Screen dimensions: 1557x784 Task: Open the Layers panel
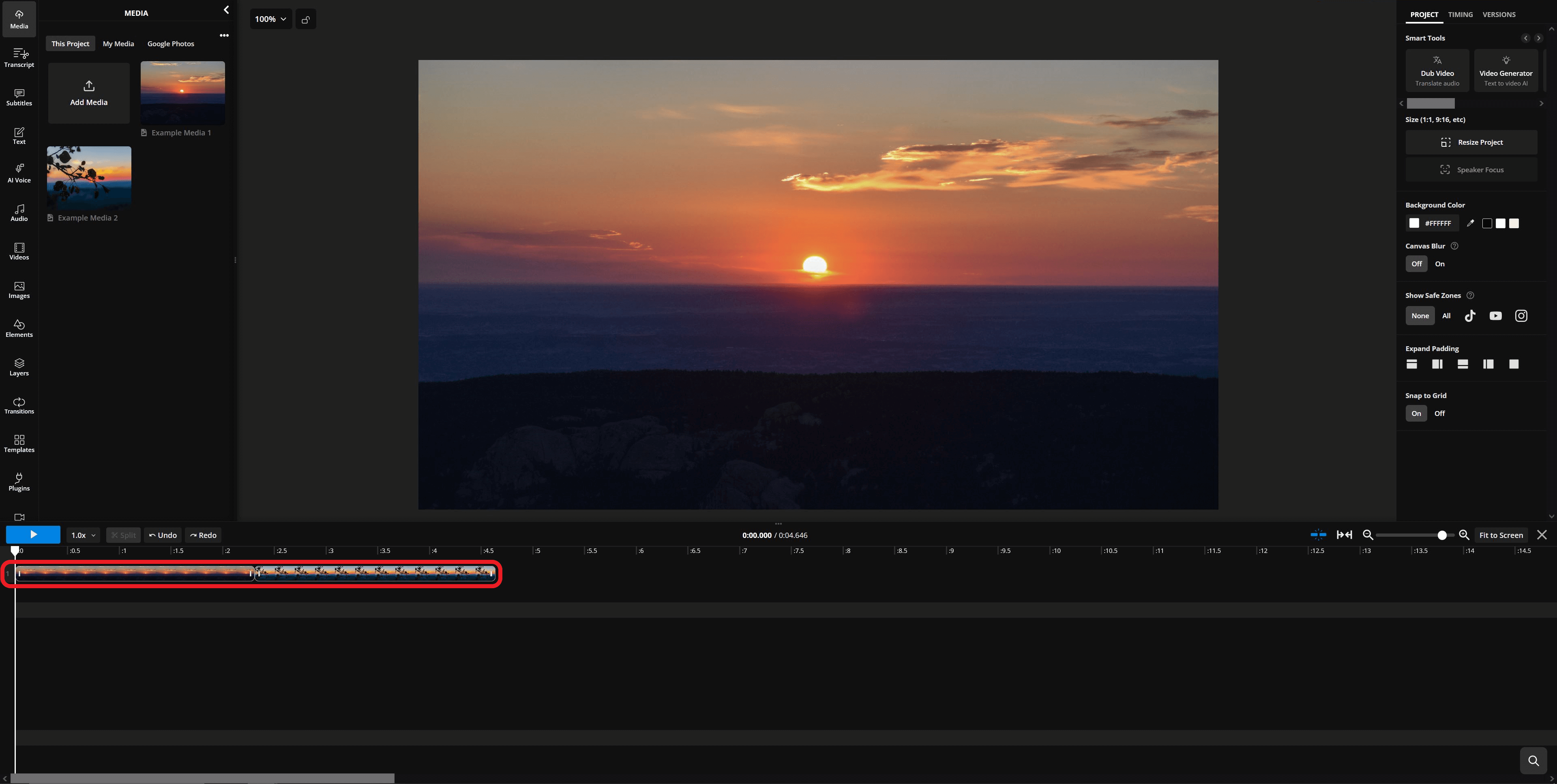coord(19,368)
